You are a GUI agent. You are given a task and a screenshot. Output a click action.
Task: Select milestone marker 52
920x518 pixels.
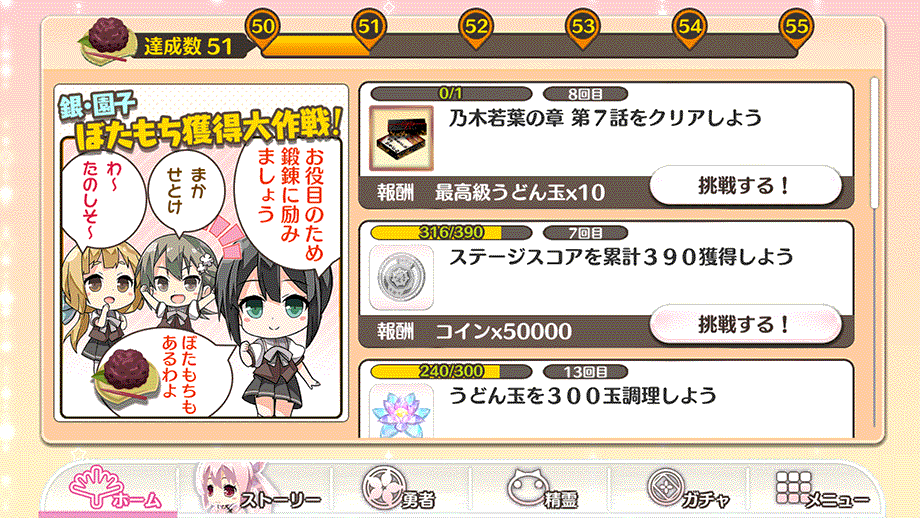click(476, 29)
